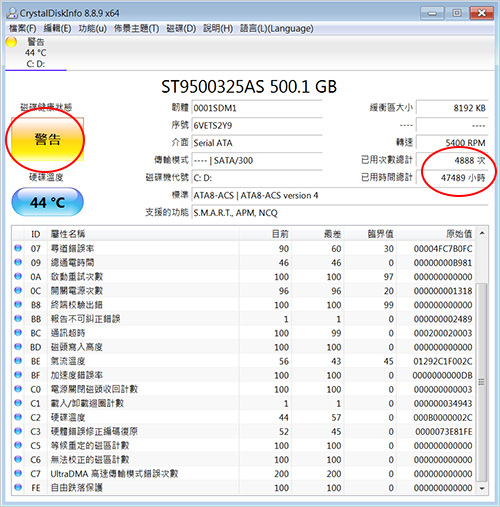Click the 屬性名稱 column header

pyautogui.click(x=143, y=234)
